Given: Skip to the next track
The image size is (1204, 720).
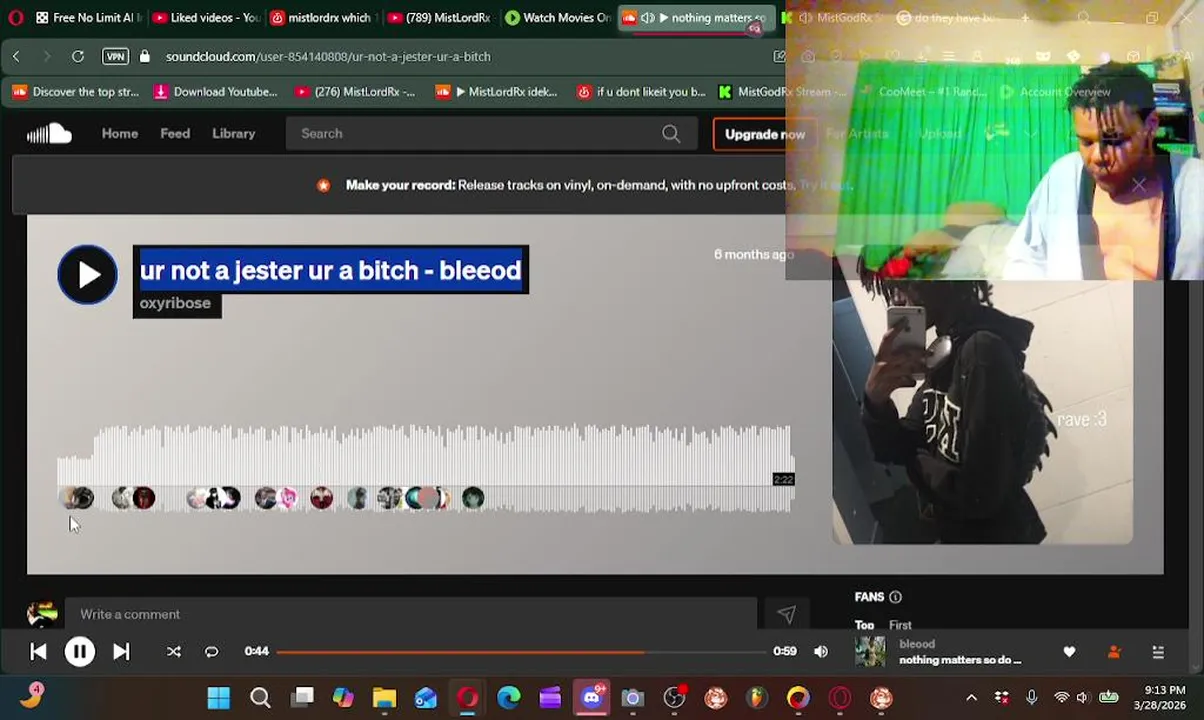Looking at the screenshot, I should (x=121, y=652).
